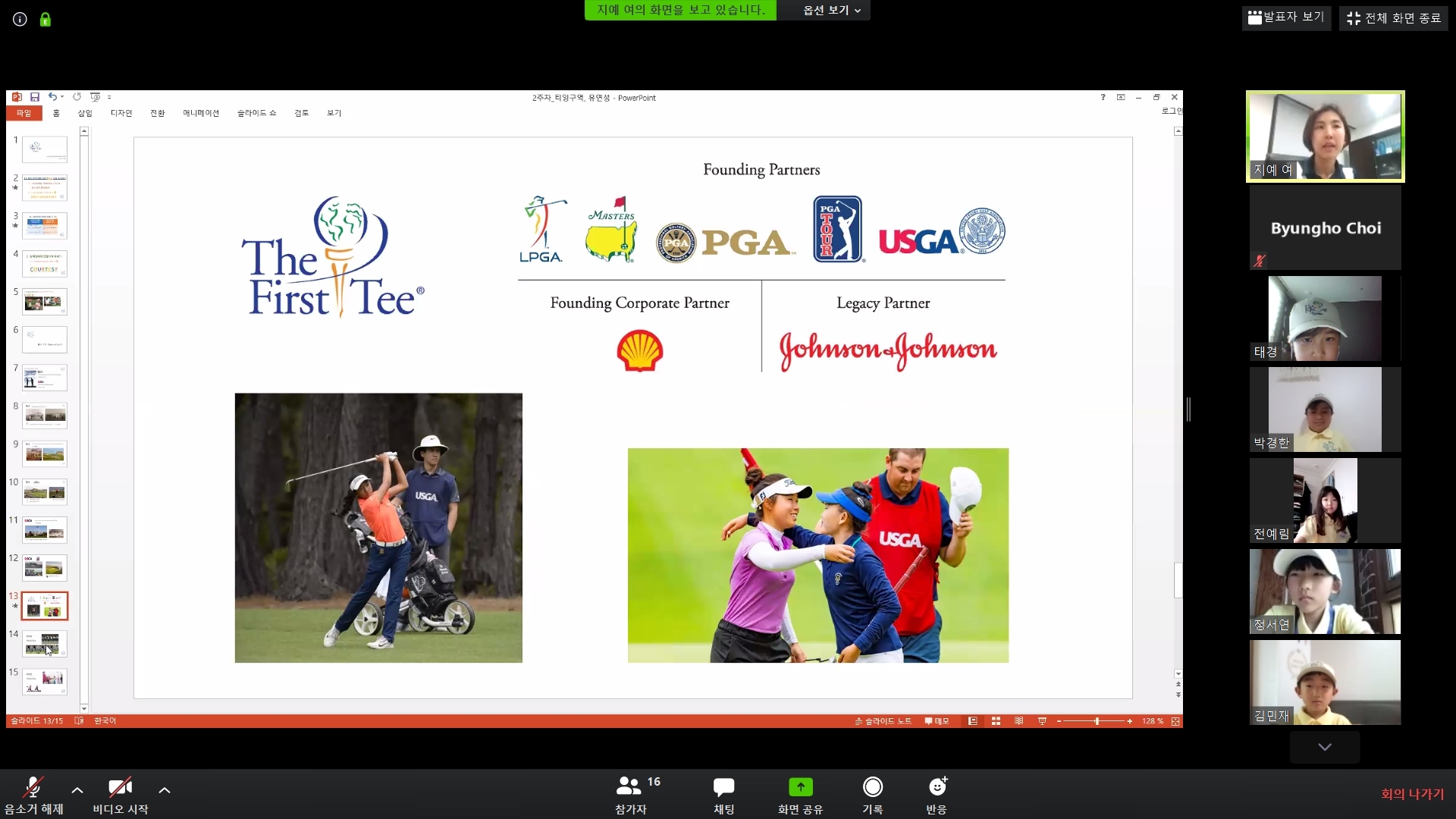Open the animation ribbon tab

coord(200,113)
